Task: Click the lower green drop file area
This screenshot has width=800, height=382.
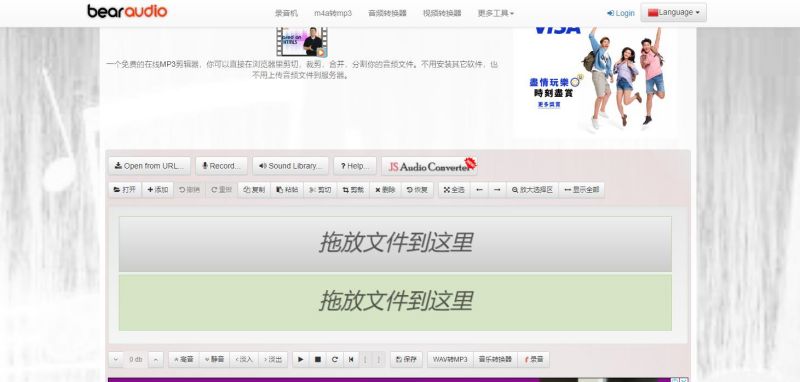Action: tap(395, 302)
